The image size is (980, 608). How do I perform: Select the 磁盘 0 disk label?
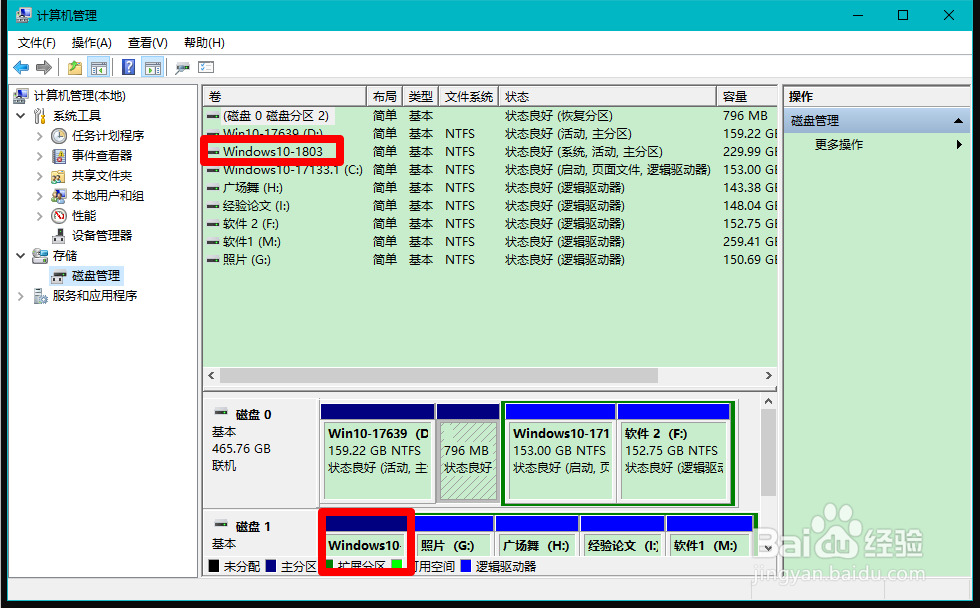point(253,414)
